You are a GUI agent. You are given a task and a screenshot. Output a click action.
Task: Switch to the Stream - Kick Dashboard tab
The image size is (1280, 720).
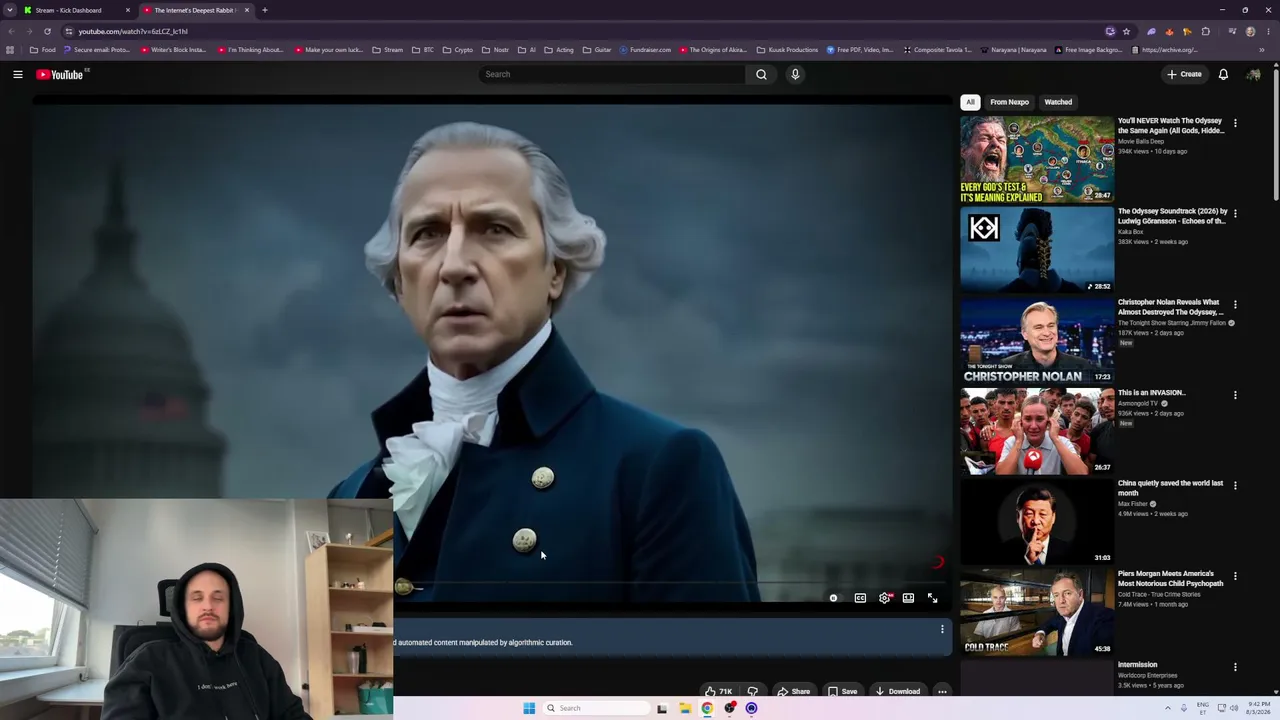[x=77, y=10]
